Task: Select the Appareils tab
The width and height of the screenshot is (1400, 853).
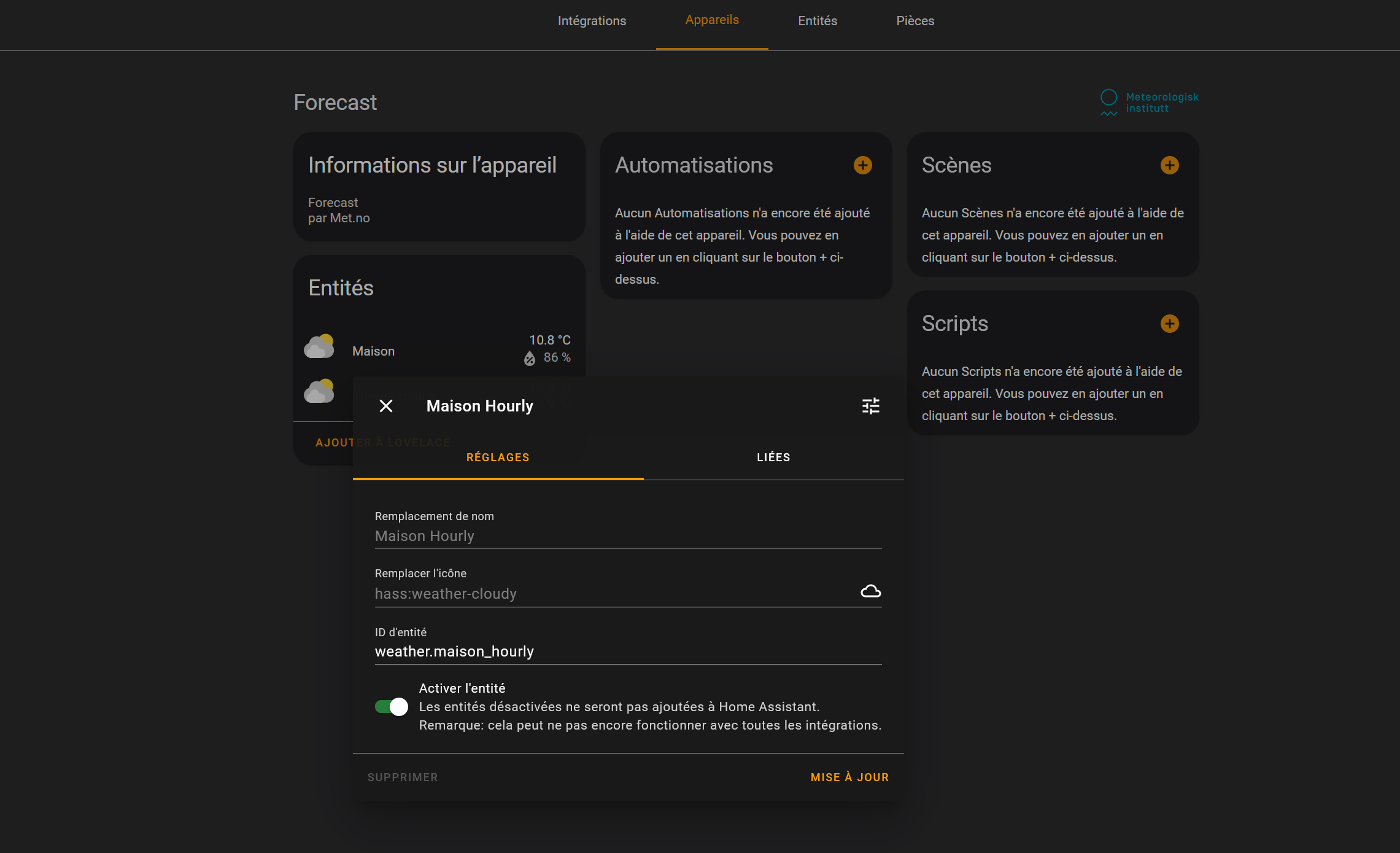Action: tap(712, 20)
